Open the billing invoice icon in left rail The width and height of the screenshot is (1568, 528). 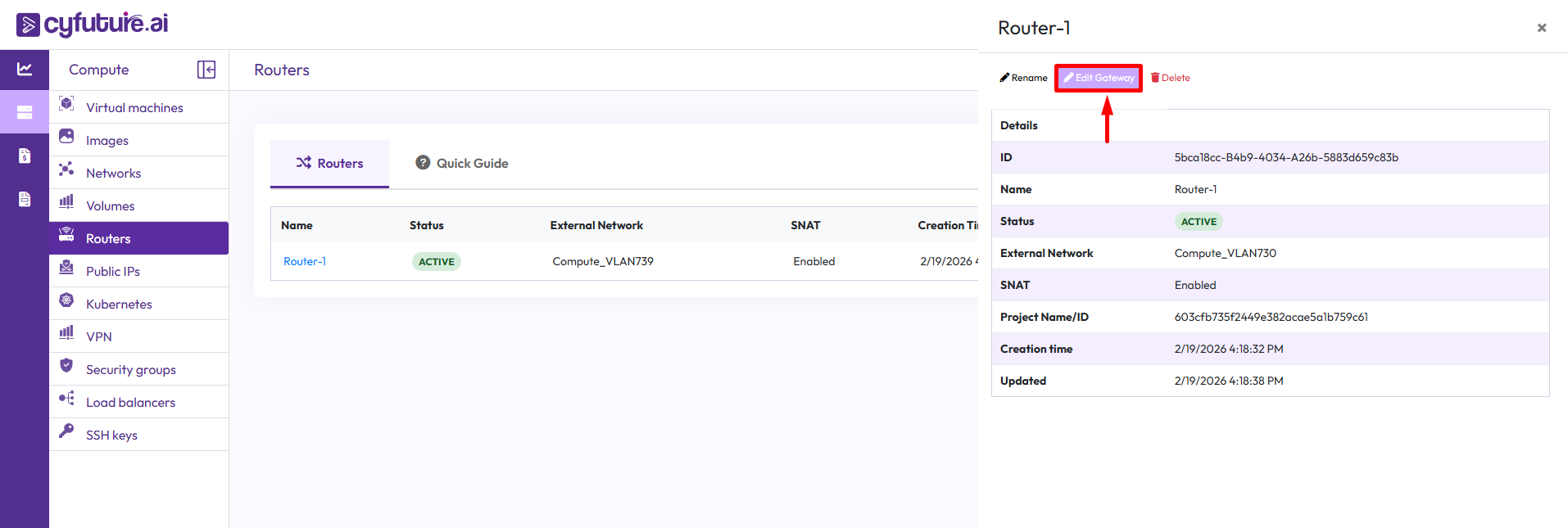[25, 156]
